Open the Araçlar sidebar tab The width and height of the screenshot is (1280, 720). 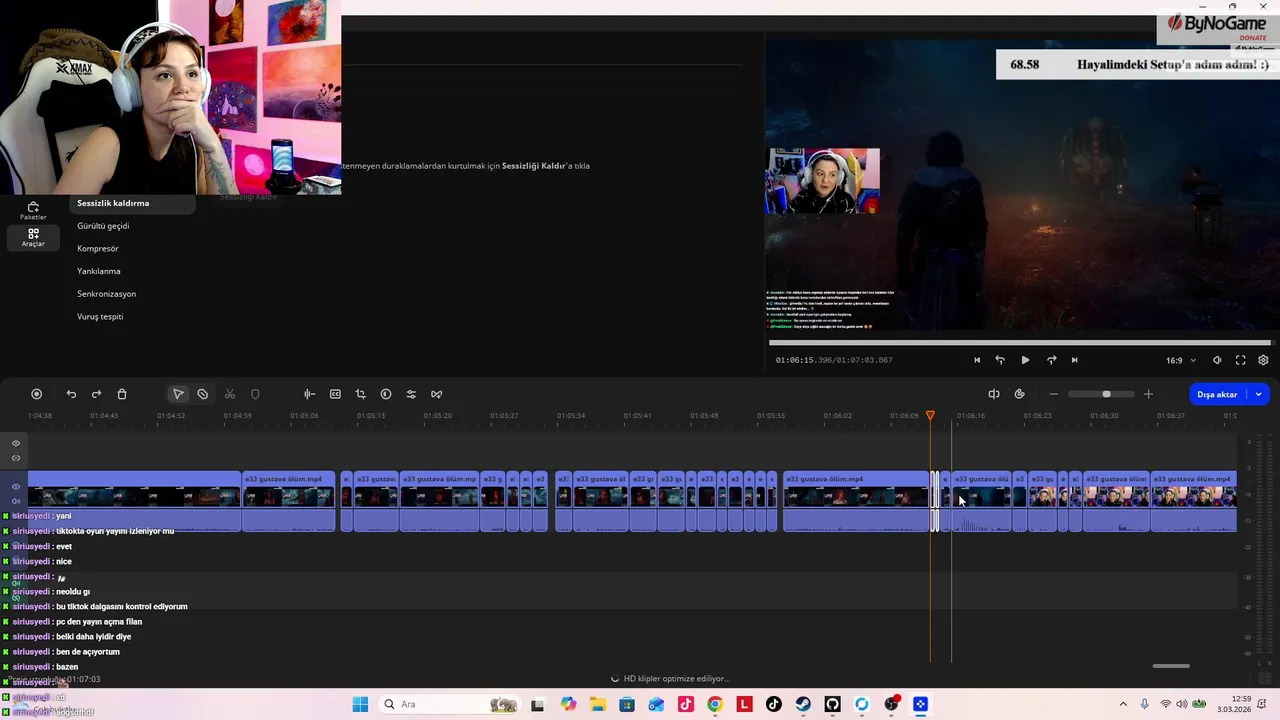point(33,237)
